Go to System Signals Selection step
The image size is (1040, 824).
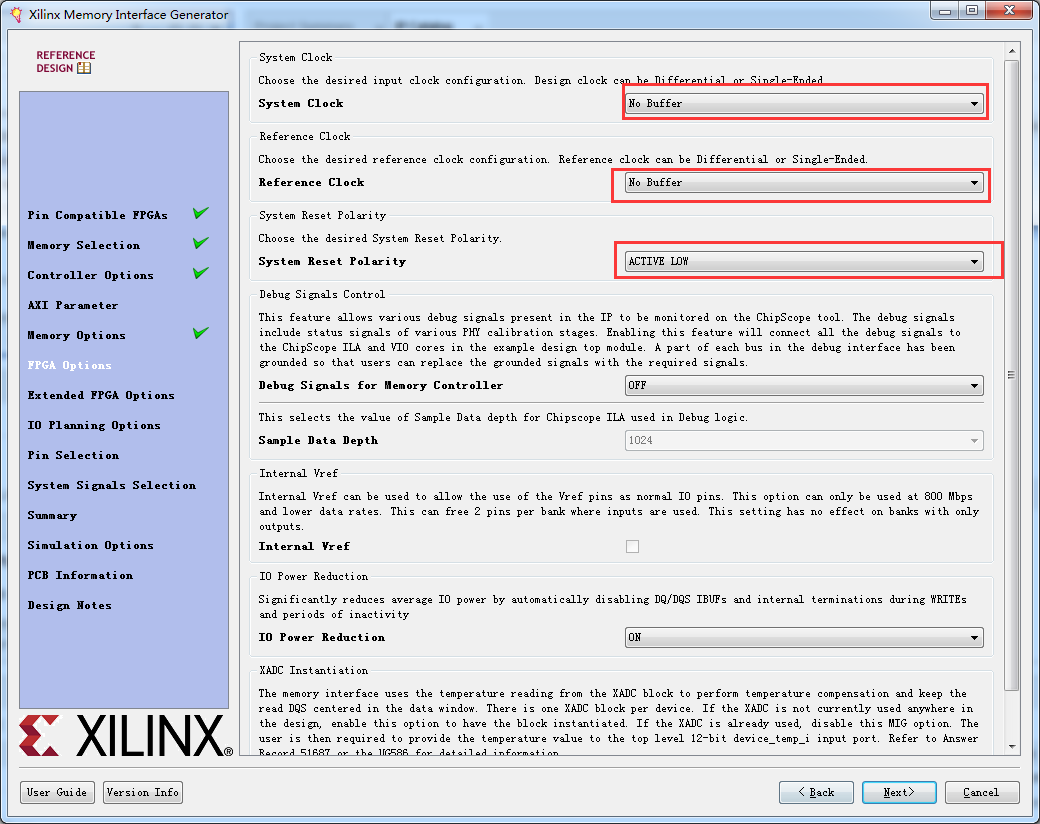(x=111, y=486)
